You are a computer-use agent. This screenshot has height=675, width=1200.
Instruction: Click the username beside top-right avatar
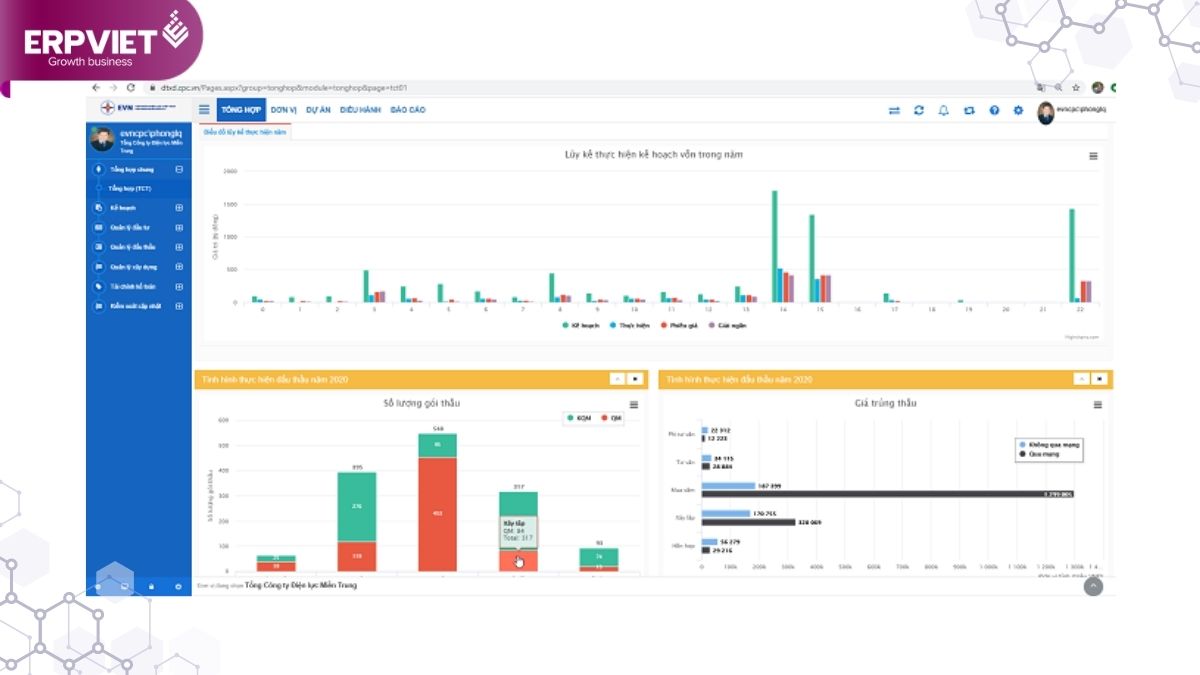1086,110
